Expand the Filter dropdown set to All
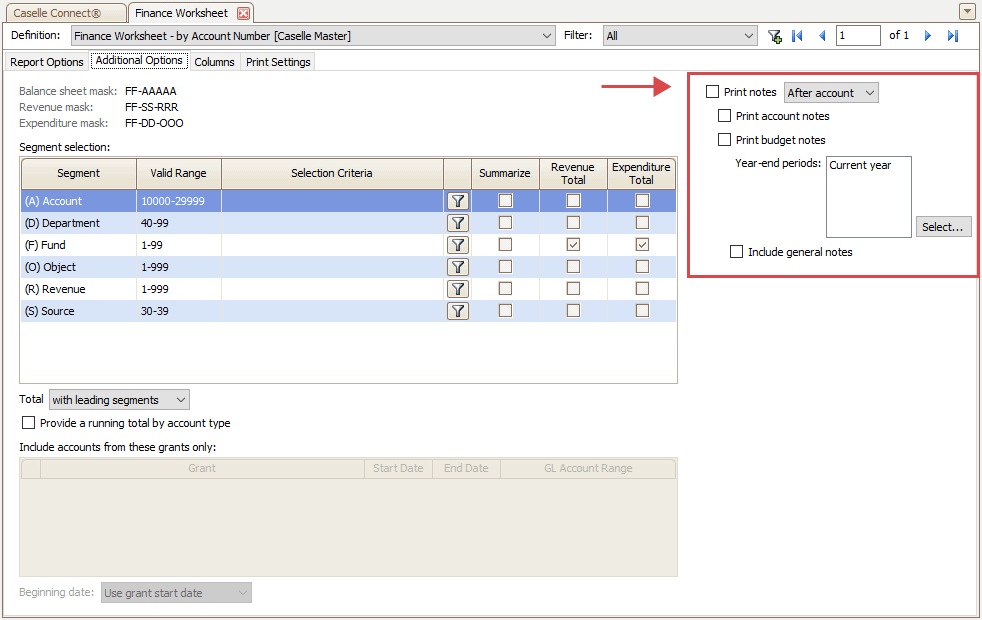Screen dimensions: 982x620 pos(749,36)
